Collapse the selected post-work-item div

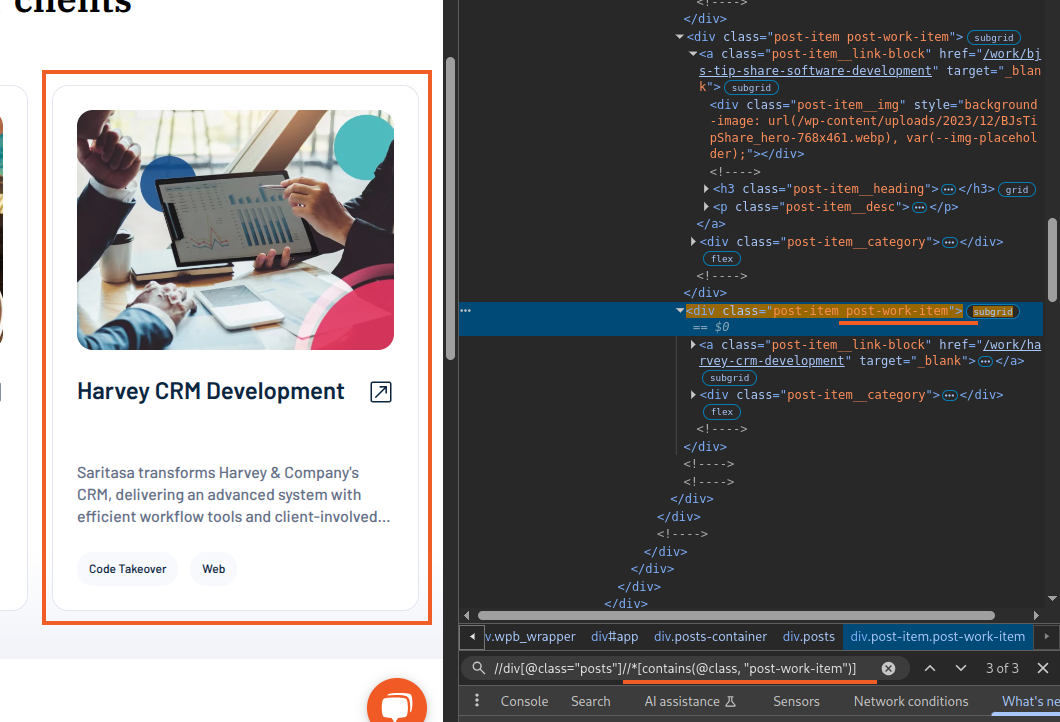680,311
